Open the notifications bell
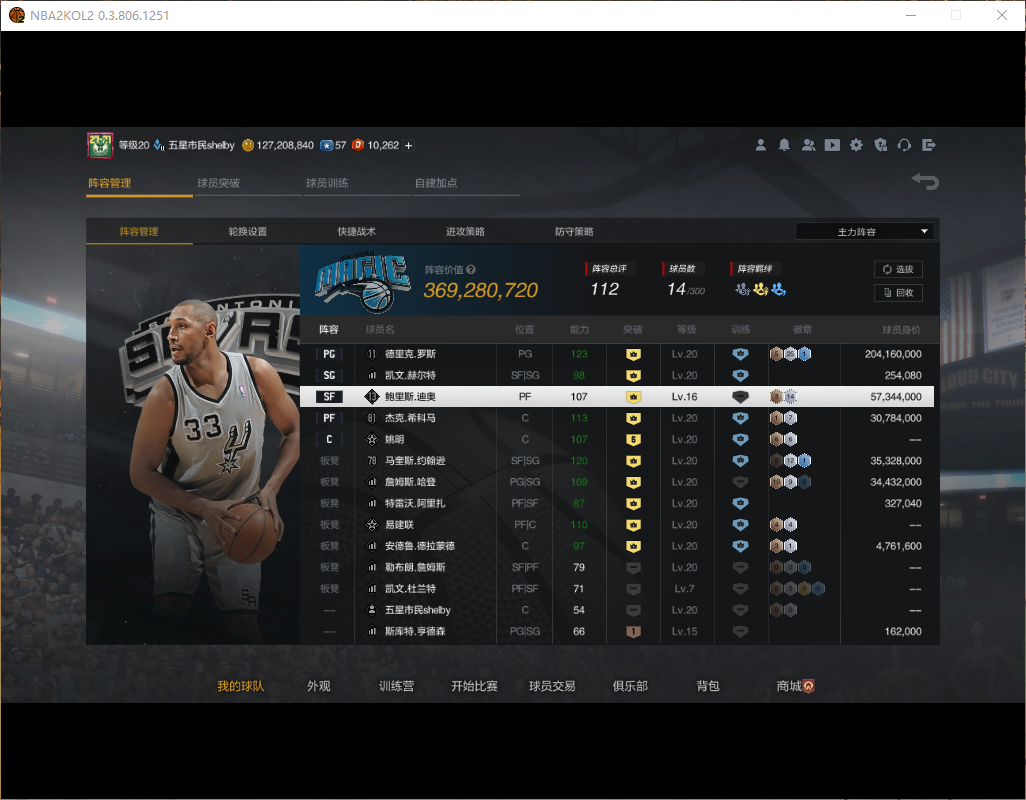This screenshot has height=800, width=1026. click(x=784, y=145)
